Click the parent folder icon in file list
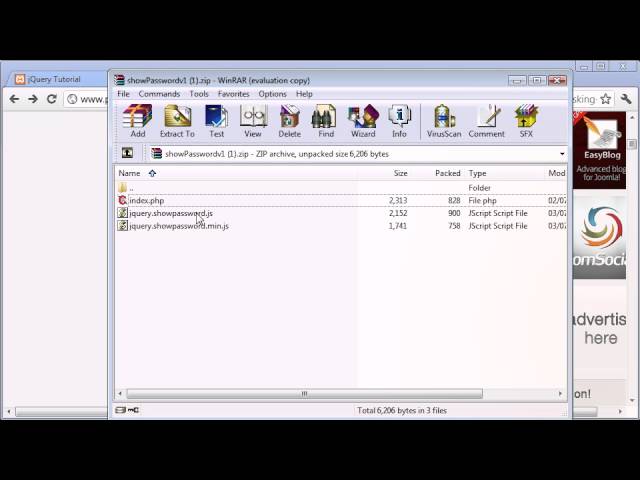The image size is (640, 480). 122,188
